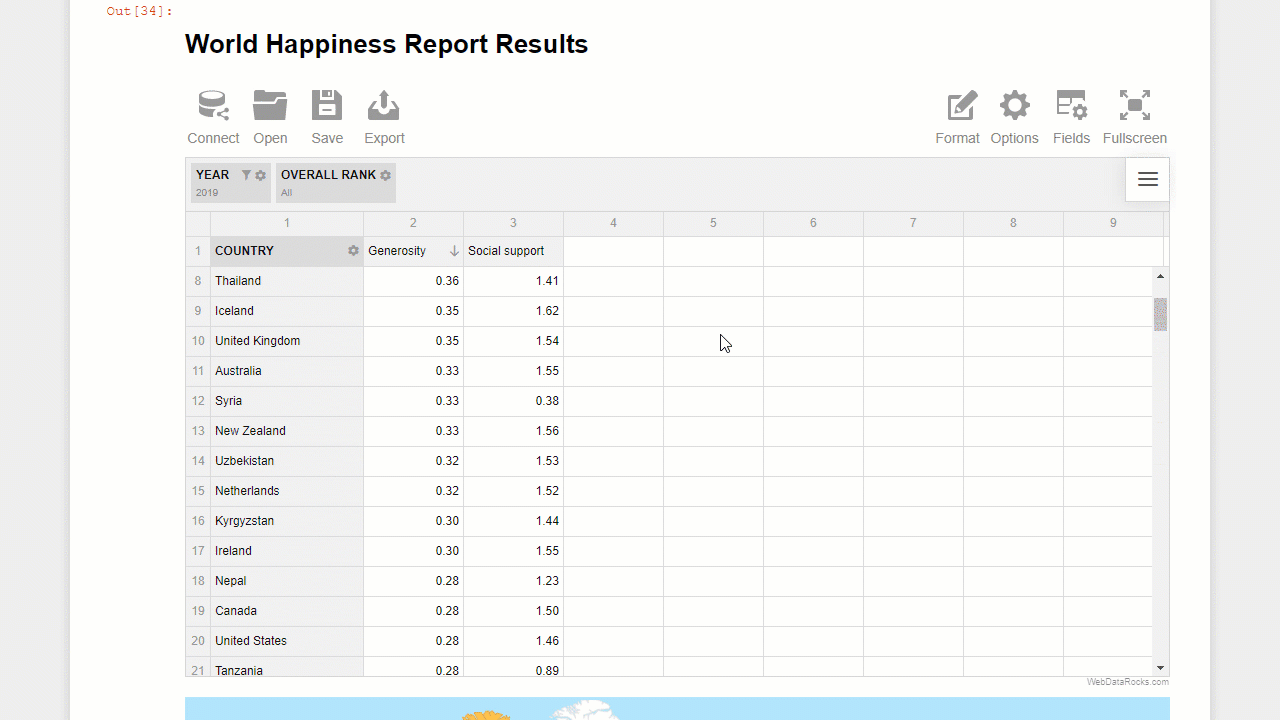Click the YEAR field settings gear
The image size is (1280, 720).
261,175
